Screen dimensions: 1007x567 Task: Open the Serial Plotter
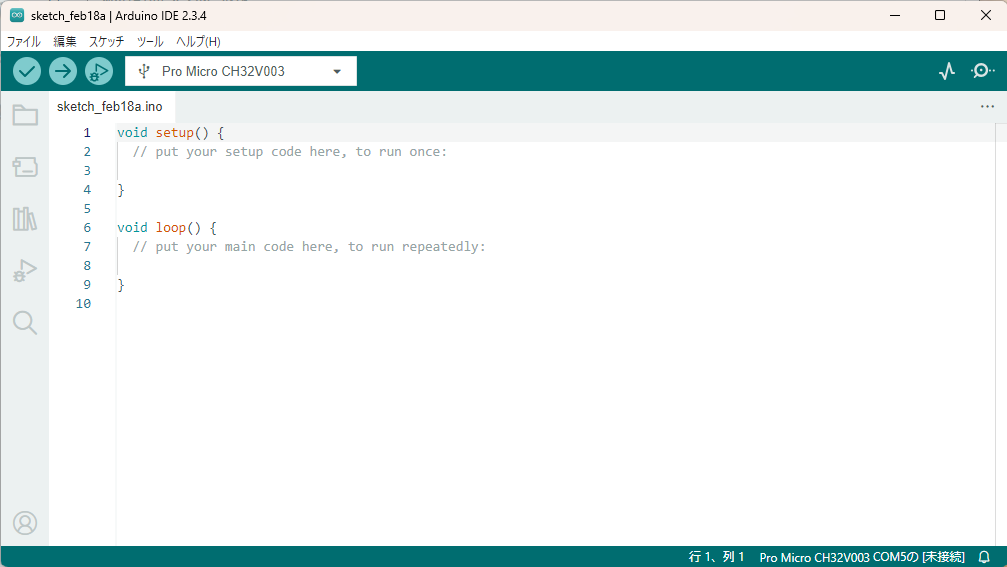(946, 71)
